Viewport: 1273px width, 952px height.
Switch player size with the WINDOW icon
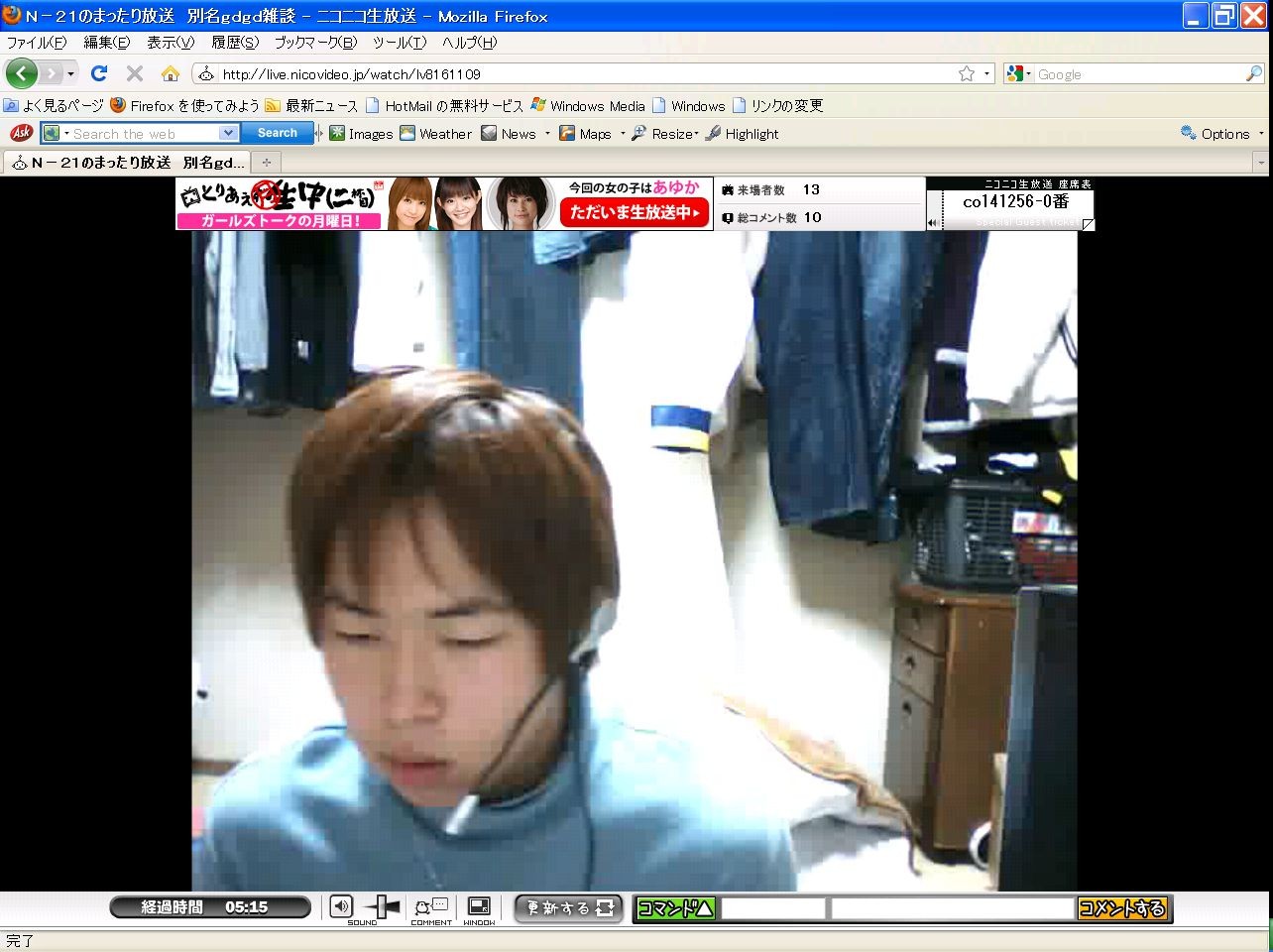coord(479,906)
